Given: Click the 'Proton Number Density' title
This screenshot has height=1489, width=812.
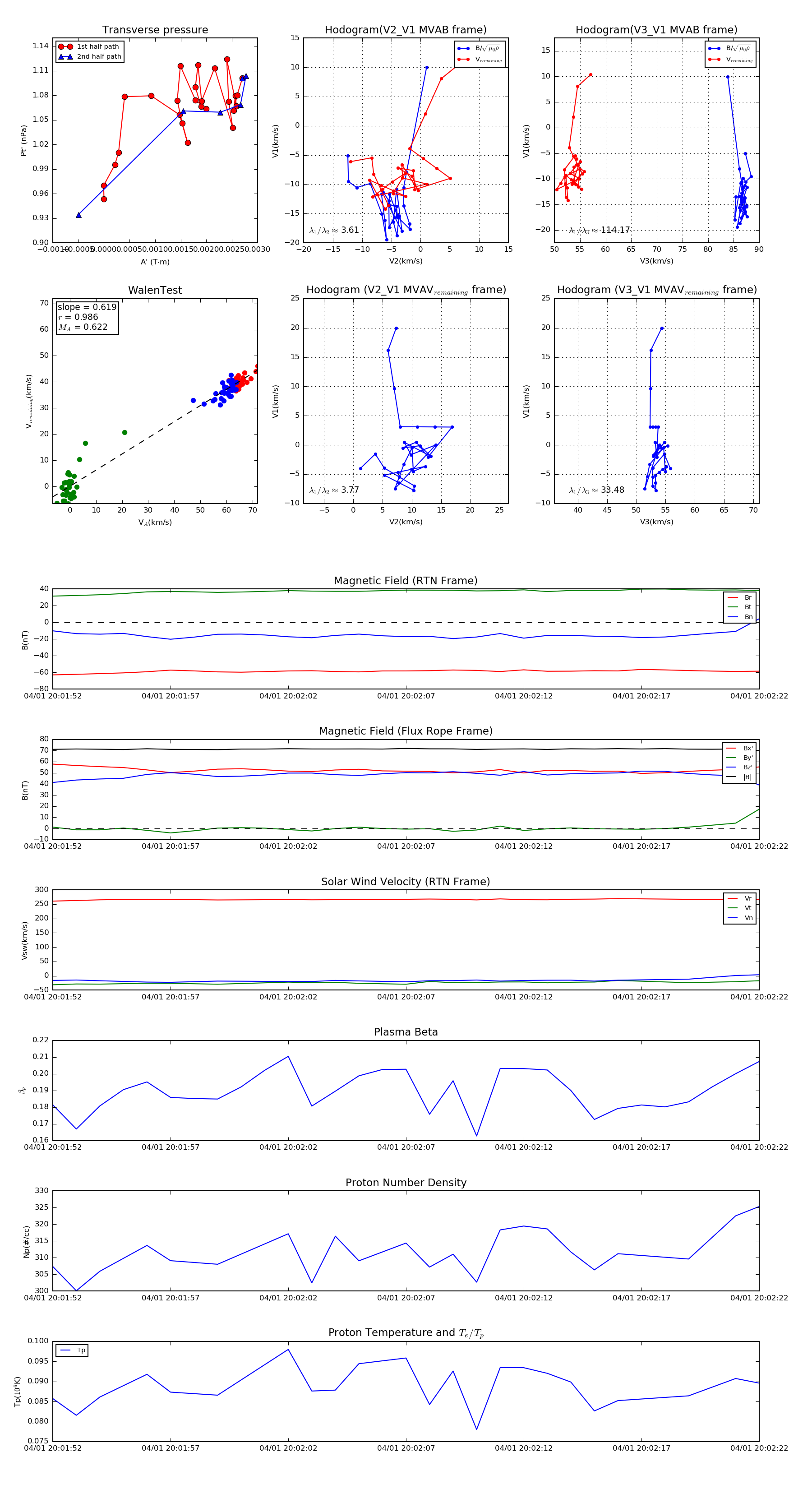Looking at the screenshot, I should [x=406, y=1183].
